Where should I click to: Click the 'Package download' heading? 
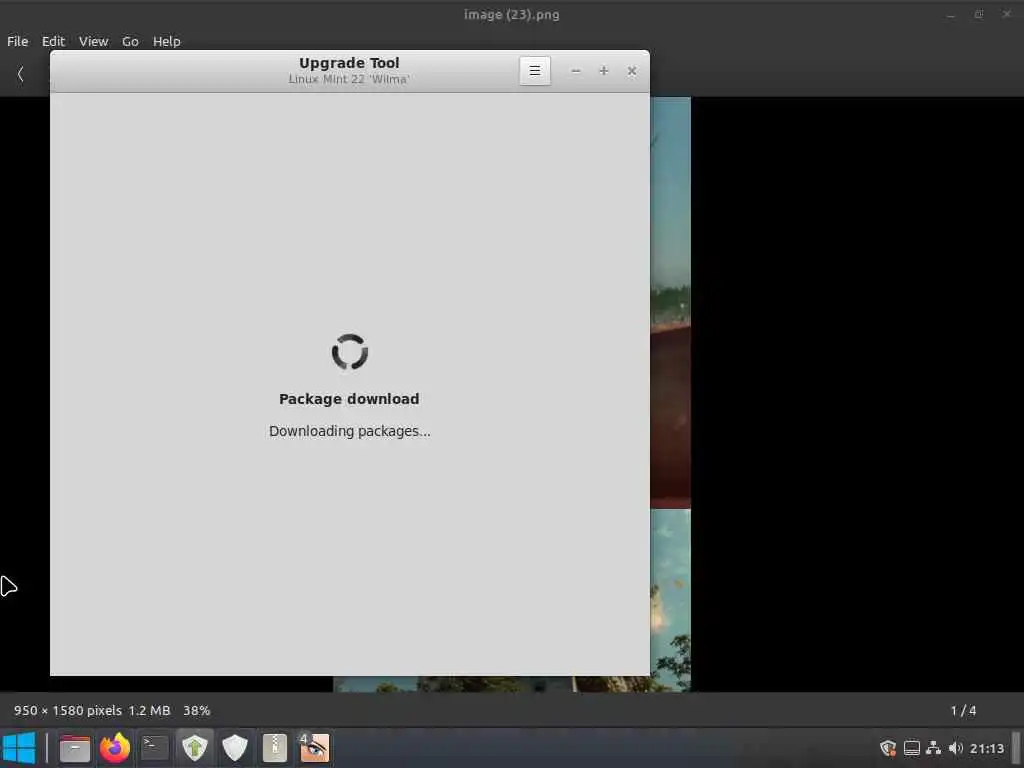click(349, 399)
